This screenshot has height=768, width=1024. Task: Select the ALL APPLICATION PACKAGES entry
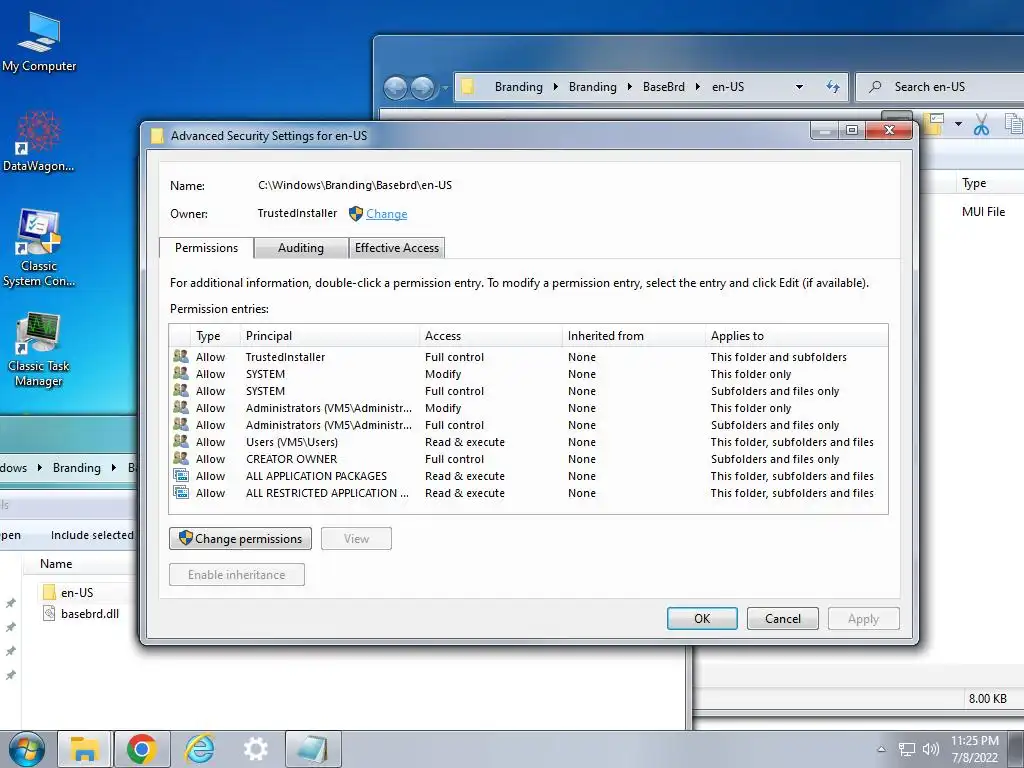coord(528,476)
